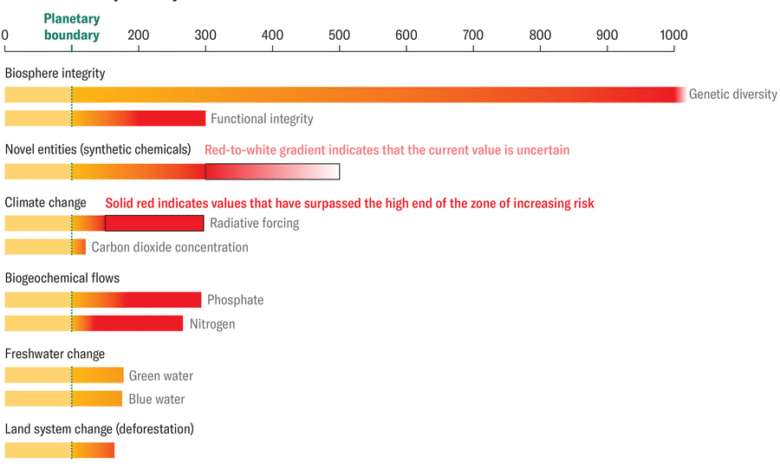Click the solid red annotation text
This screenshot has width=780, height=470.
[349, 203]
